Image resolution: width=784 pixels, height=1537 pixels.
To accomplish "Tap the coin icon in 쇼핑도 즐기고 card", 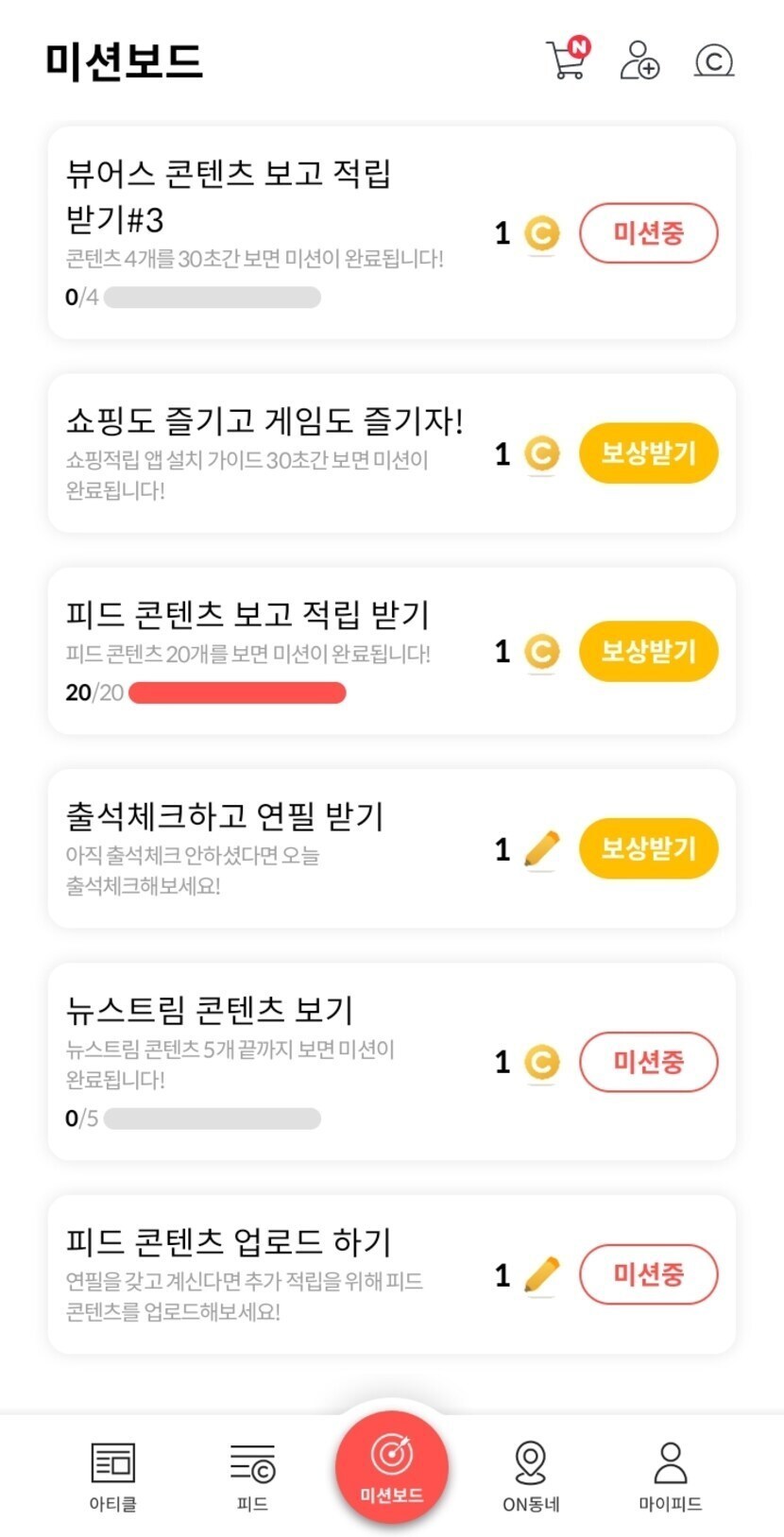I will (541, 454).
